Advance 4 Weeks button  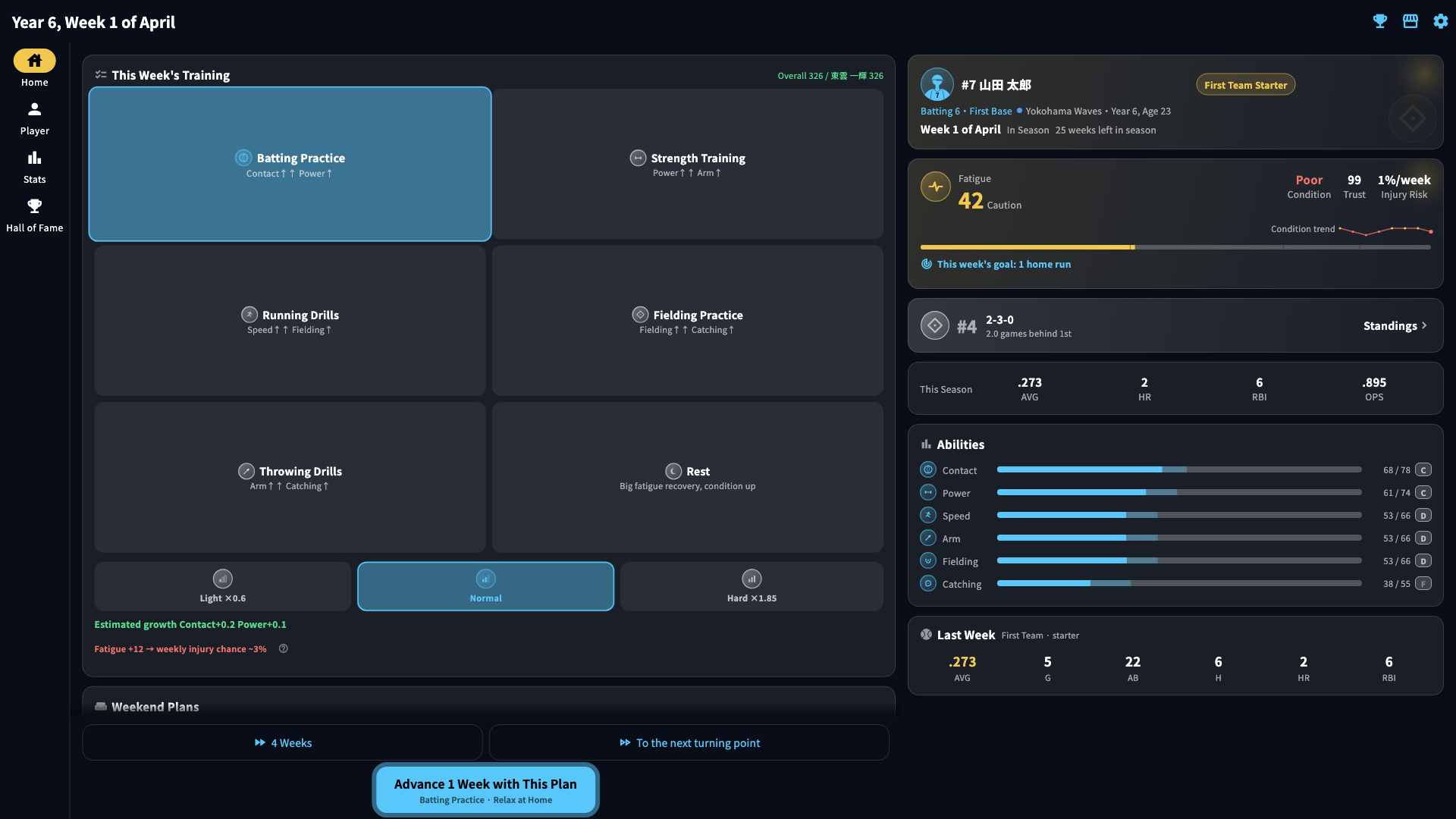[282, 742]
